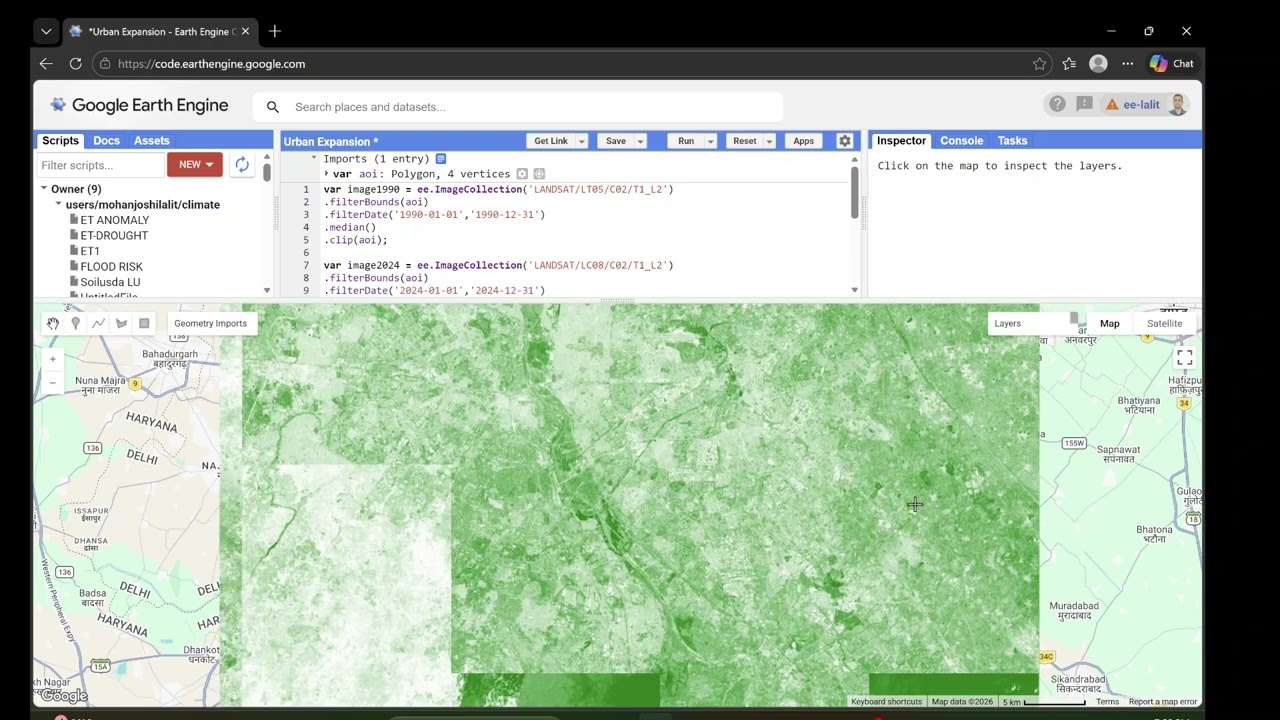Open the ET ANOMALY script
Screen dimensions: 1280x720
pyautogui.click(x=114, y=220)
